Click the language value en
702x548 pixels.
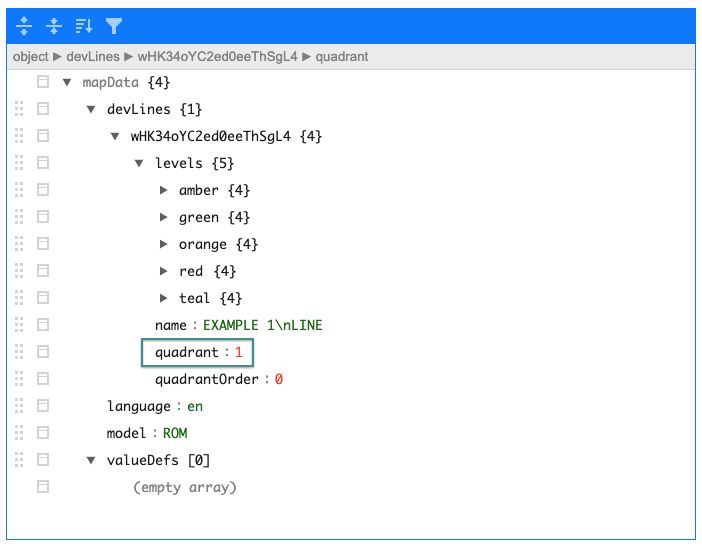pos(195,407)
